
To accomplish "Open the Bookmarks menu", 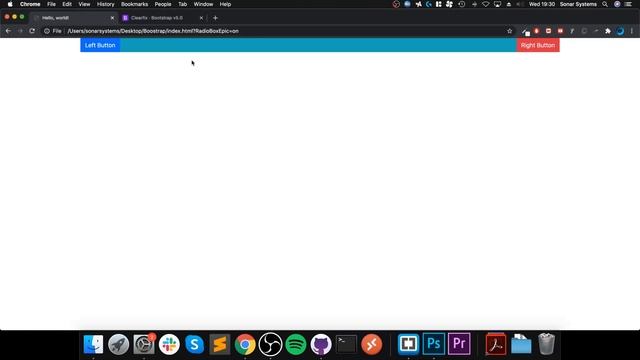I will click(x=134, y=4).
